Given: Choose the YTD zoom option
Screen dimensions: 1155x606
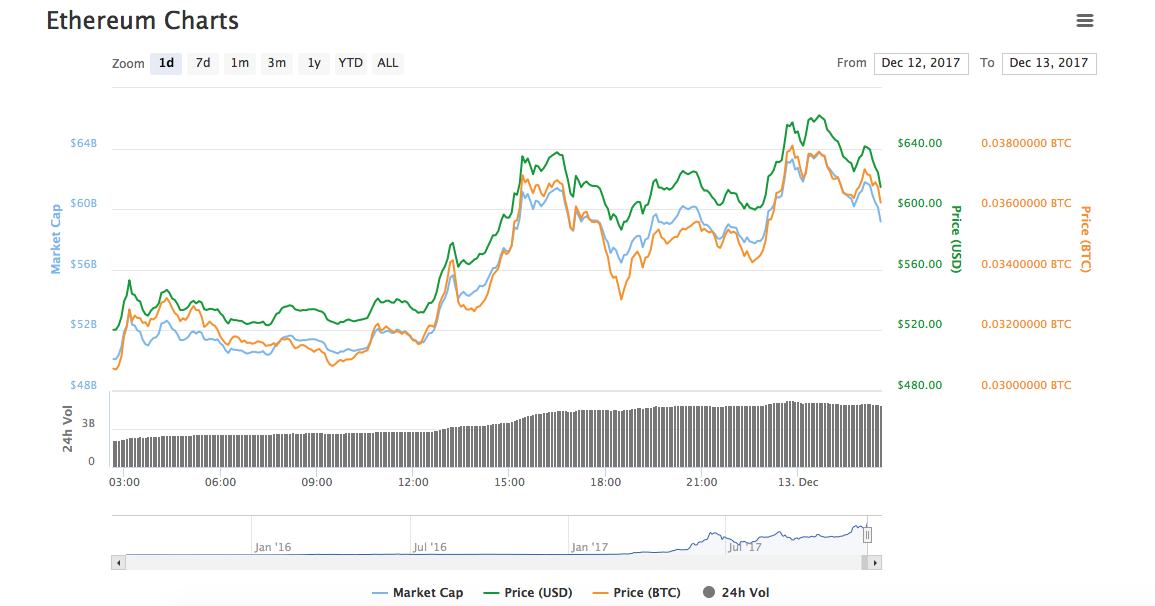Looking at the screenshot, I should 350,63.
